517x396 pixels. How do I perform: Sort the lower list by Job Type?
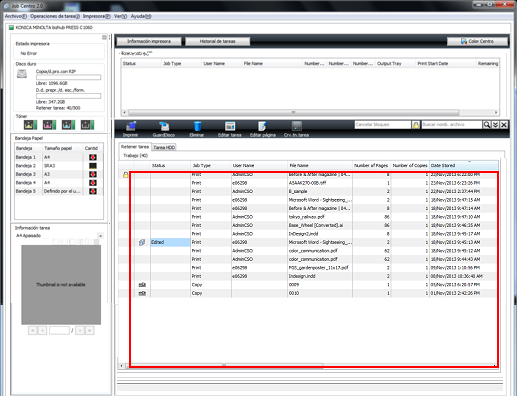(x=211, y=165)
